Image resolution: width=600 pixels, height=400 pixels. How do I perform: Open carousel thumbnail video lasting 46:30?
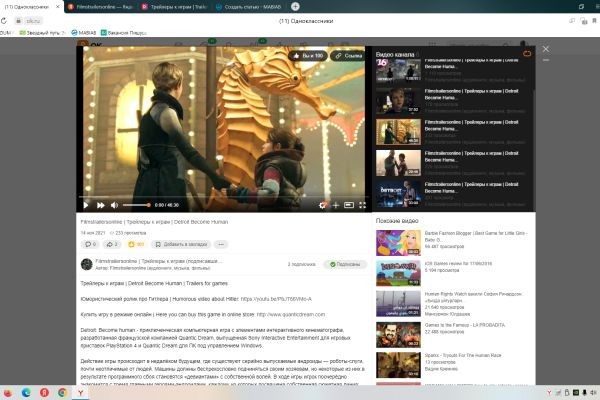point(398,132)
